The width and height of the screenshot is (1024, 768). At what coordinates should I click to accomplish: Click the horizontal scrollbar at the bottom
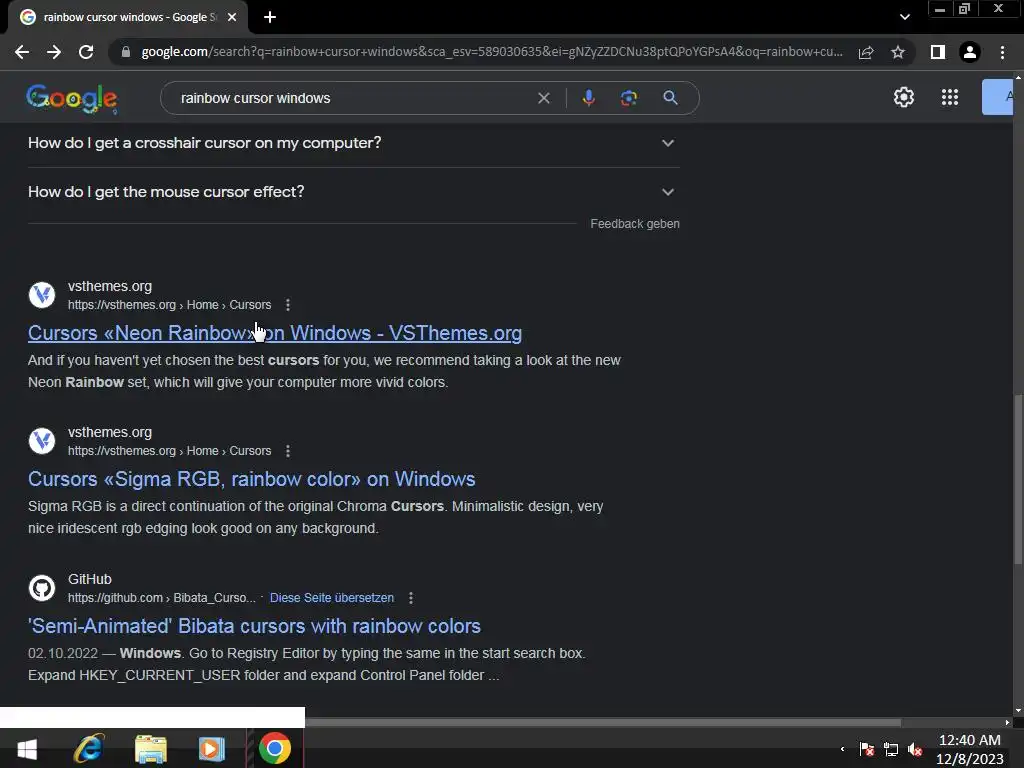click(603, 723)
